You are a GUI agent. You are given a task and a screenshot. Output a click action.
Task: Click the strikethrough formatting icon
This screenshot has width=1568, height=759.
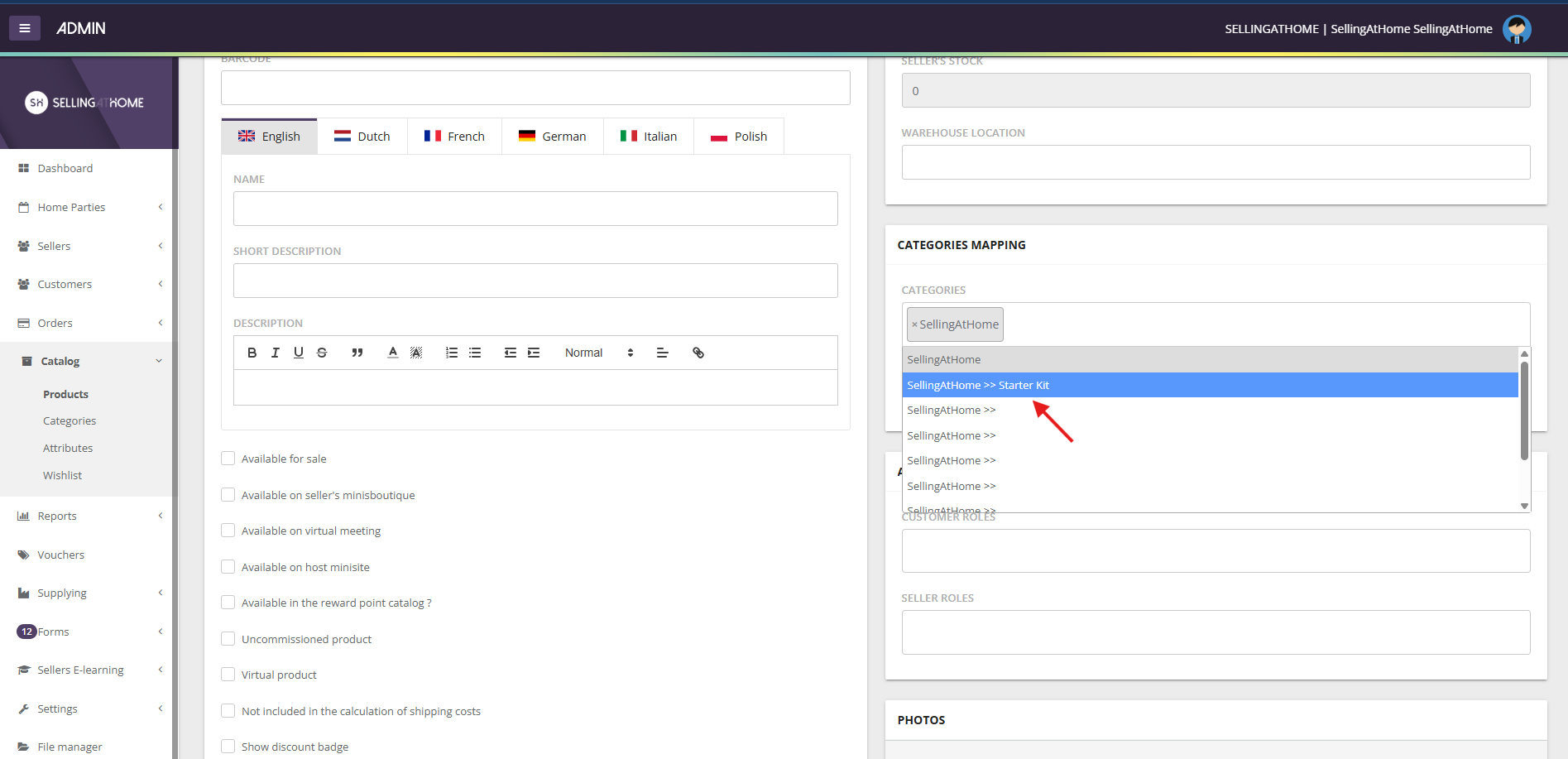tap(322, 353)
